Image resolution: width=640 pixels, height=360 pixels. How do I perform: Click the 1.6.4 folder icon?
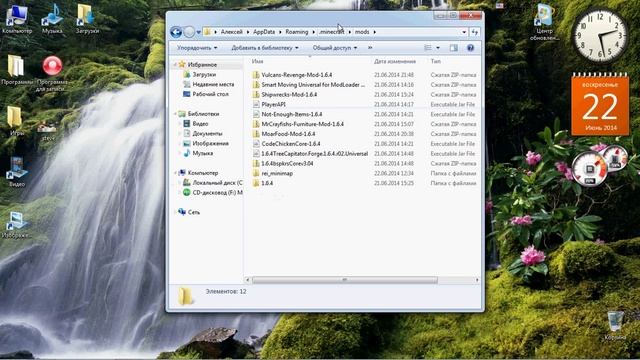(x=256, y=183)
